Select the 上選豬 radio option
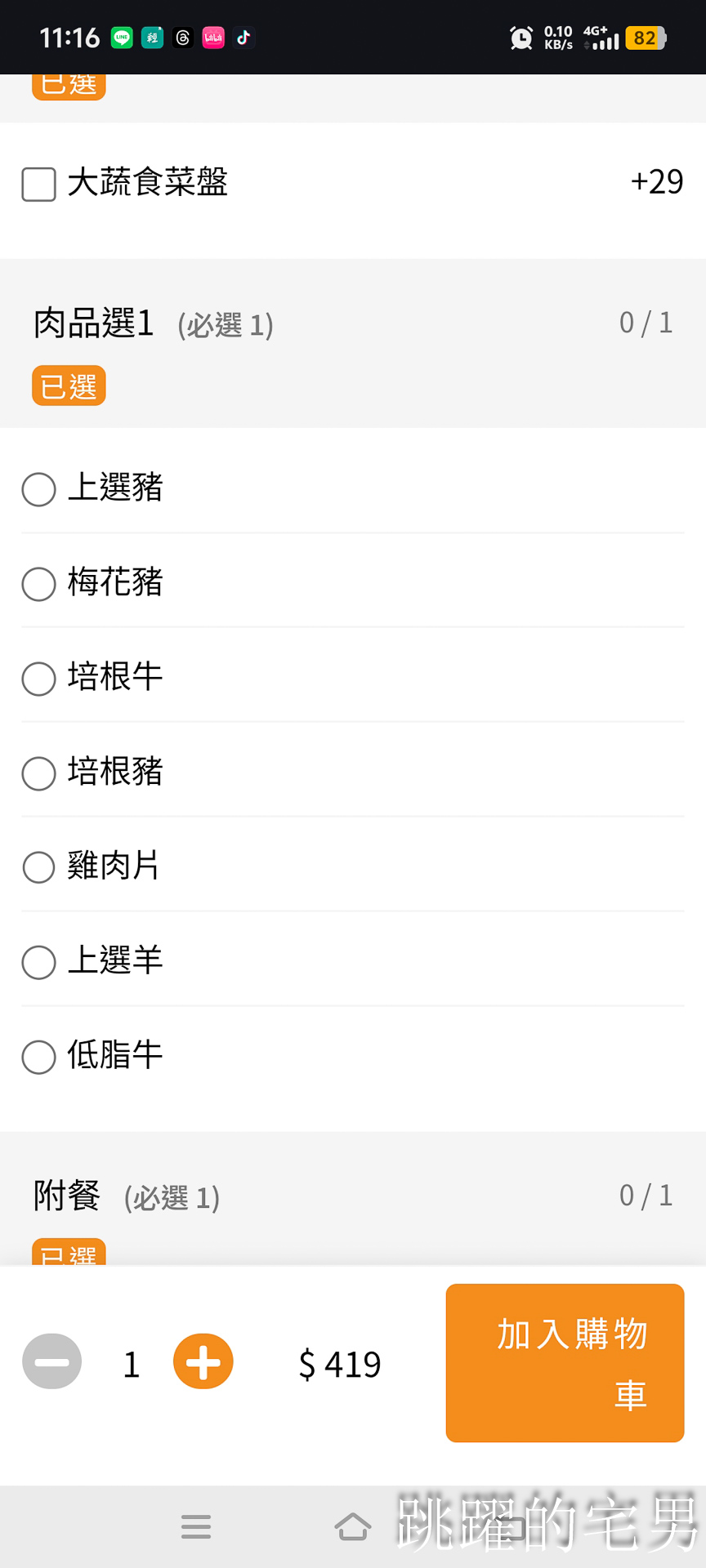 click(x=38, y=489)
